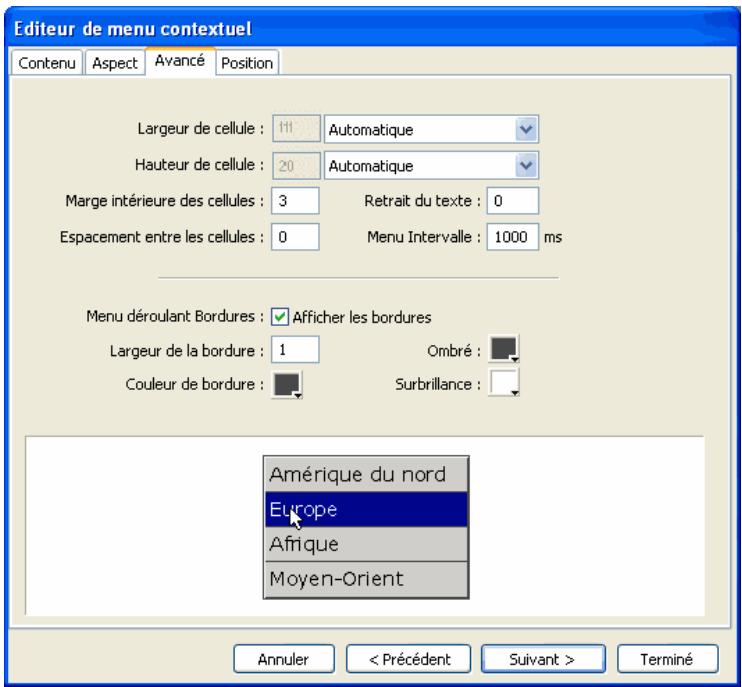Open the Surbrillance color swatch
The width and height of the screenshot is (742, 687).
coord(504,382)
